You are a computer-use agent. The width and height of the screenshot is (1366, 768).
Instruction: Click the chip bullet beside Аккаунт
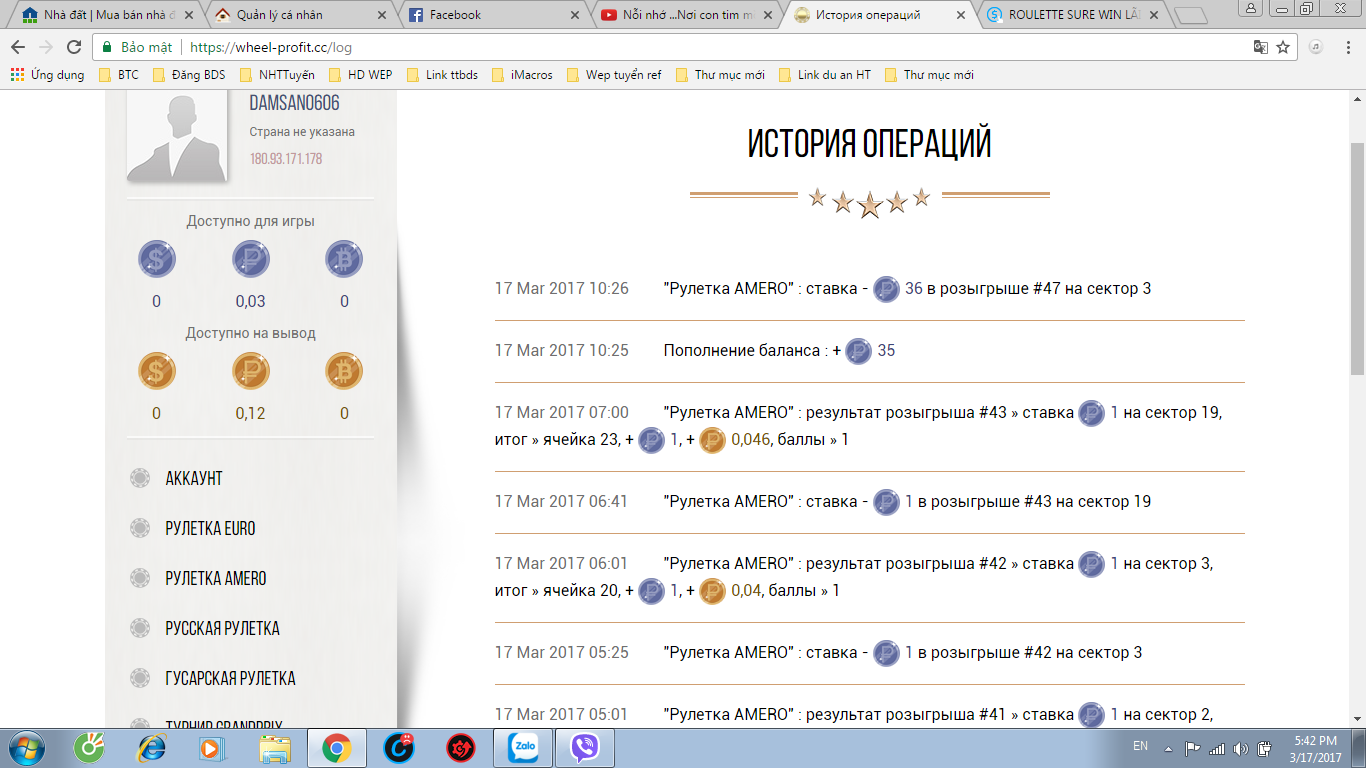141,478
